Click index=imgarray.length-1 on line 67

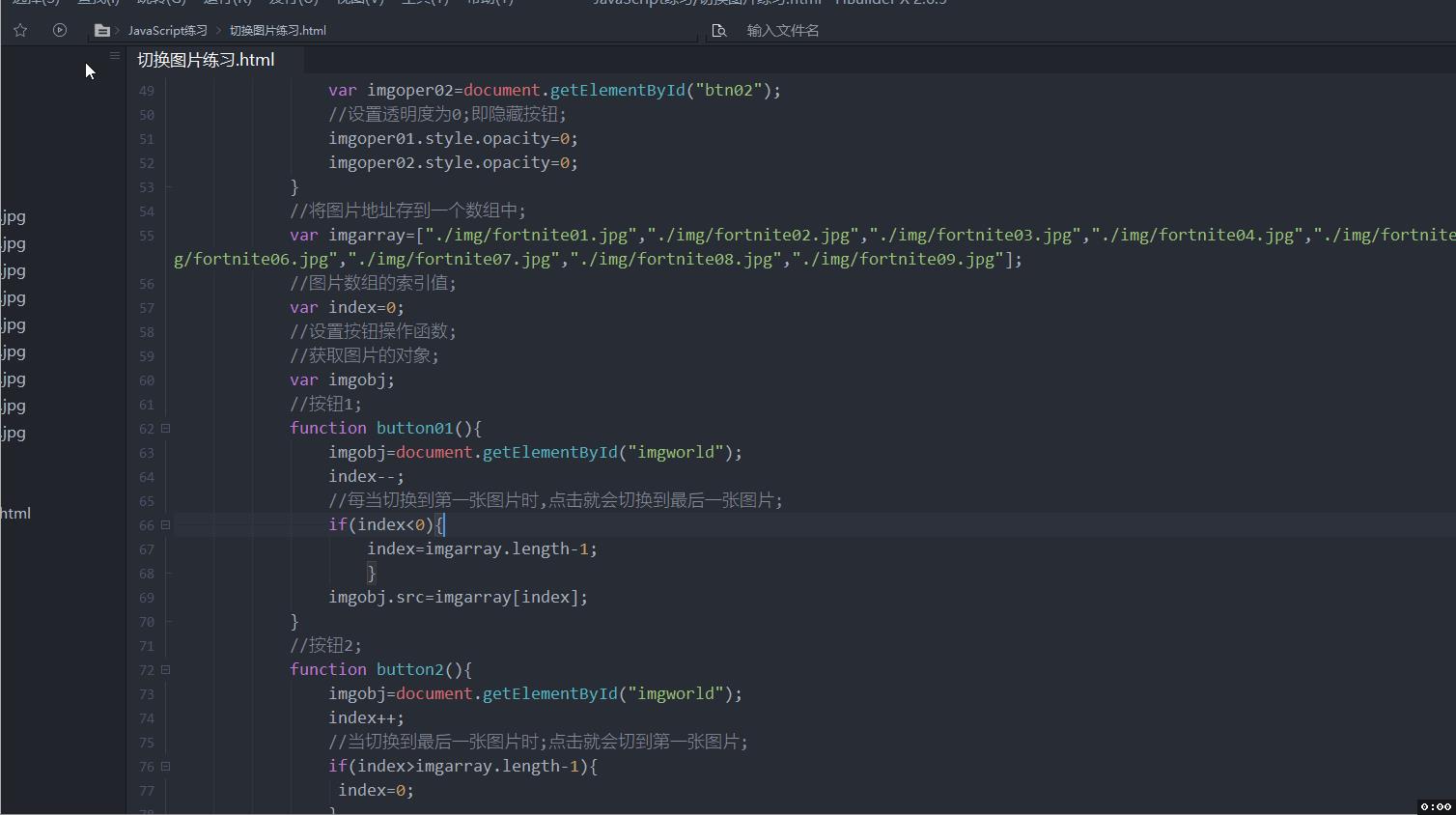482,548
